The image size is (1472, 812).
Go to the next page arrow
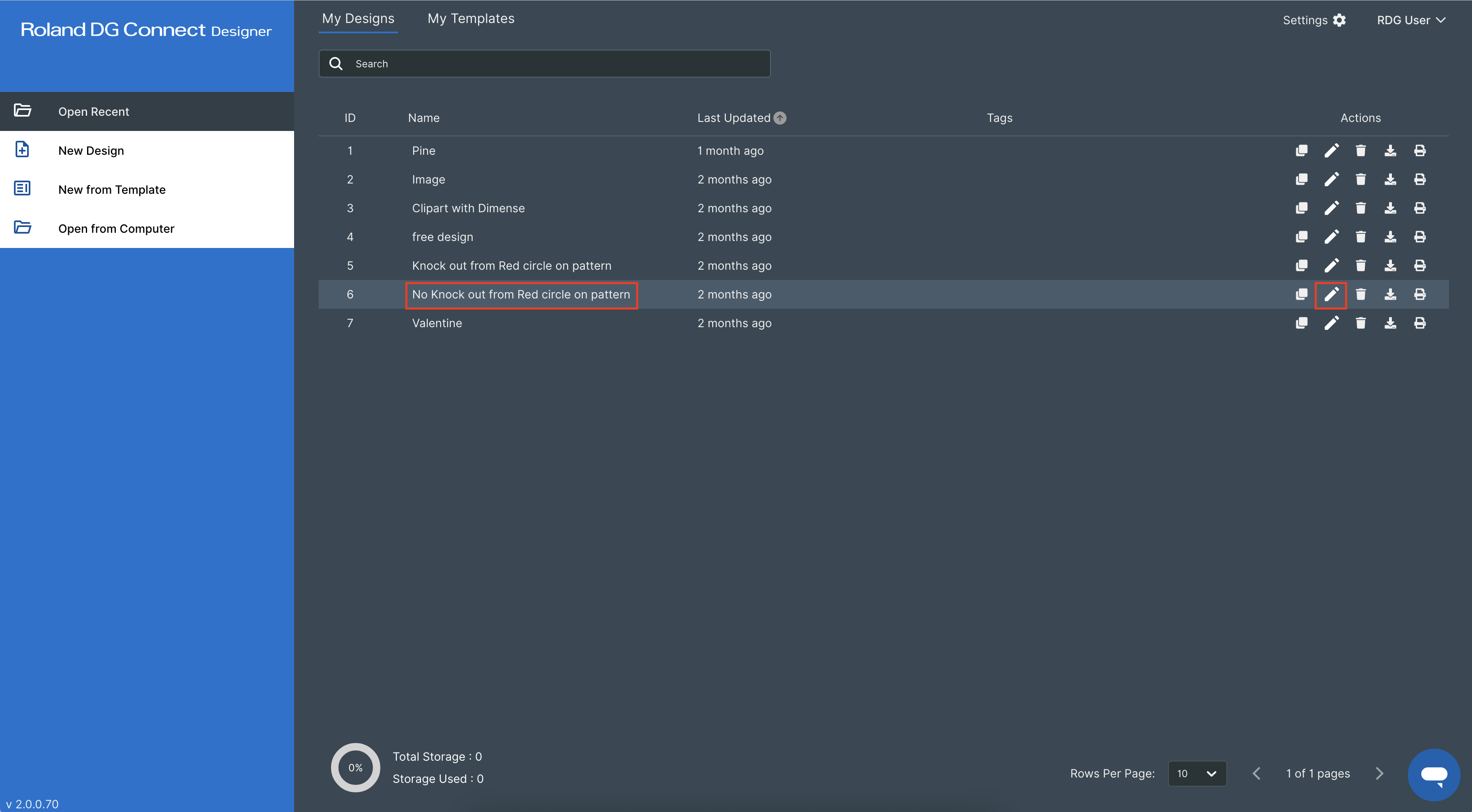[x=1380, y=773]
